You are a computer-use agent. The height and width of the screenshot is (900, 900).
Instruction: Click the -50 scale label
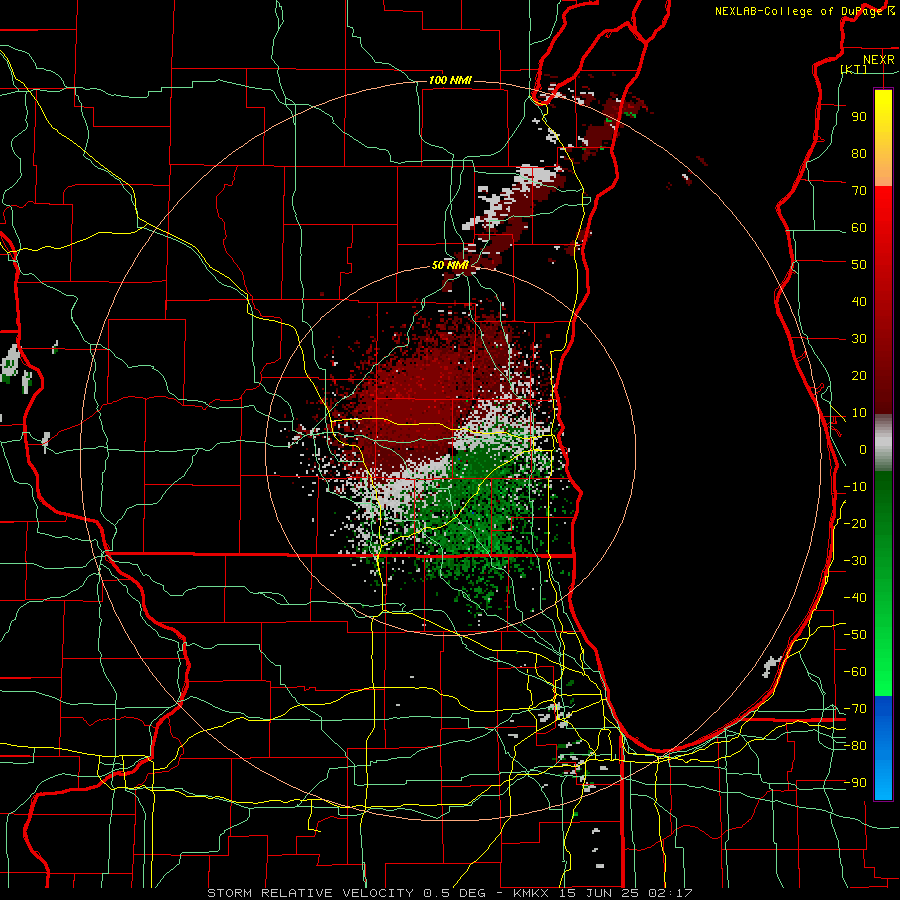pos(855,635)
